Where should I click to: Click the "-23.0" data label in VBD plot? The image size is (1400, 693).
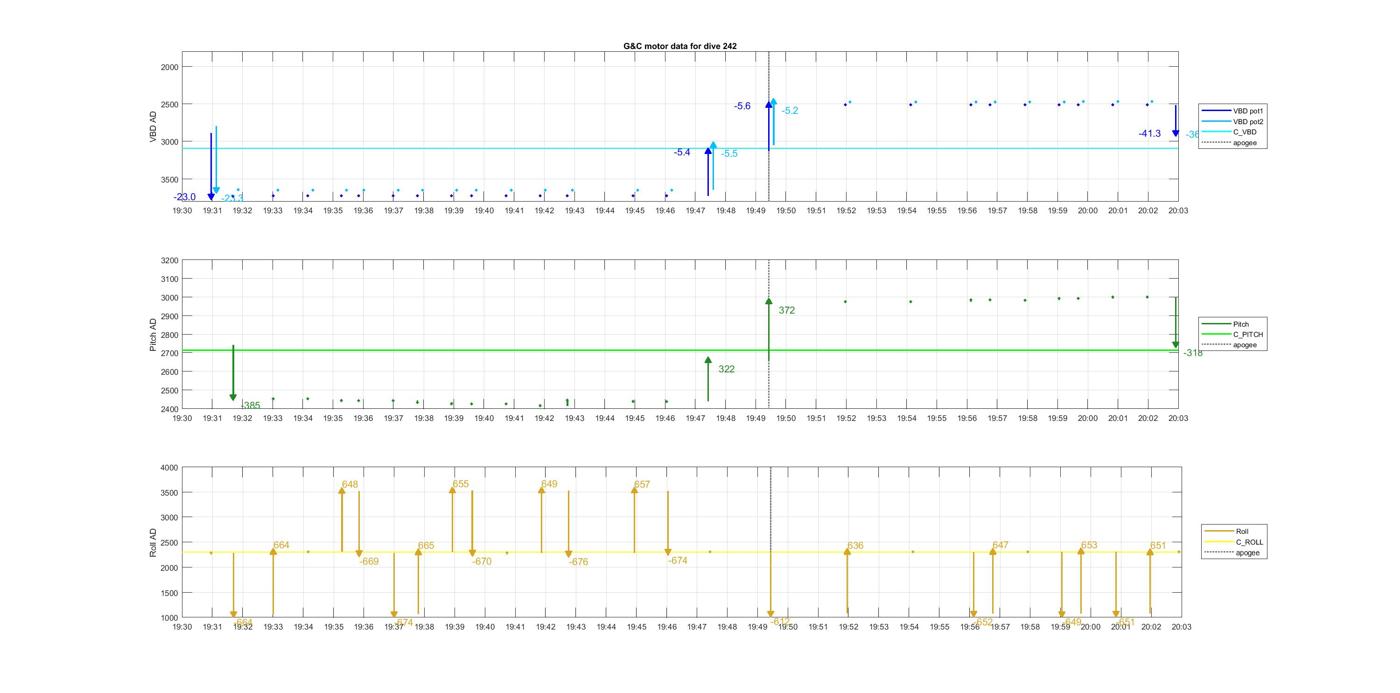[x=184, y=197]
